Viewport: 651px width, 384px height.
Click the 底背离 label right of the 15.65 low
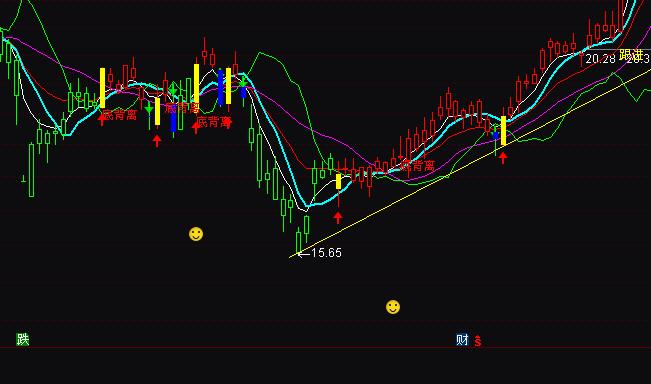point(418,166)
